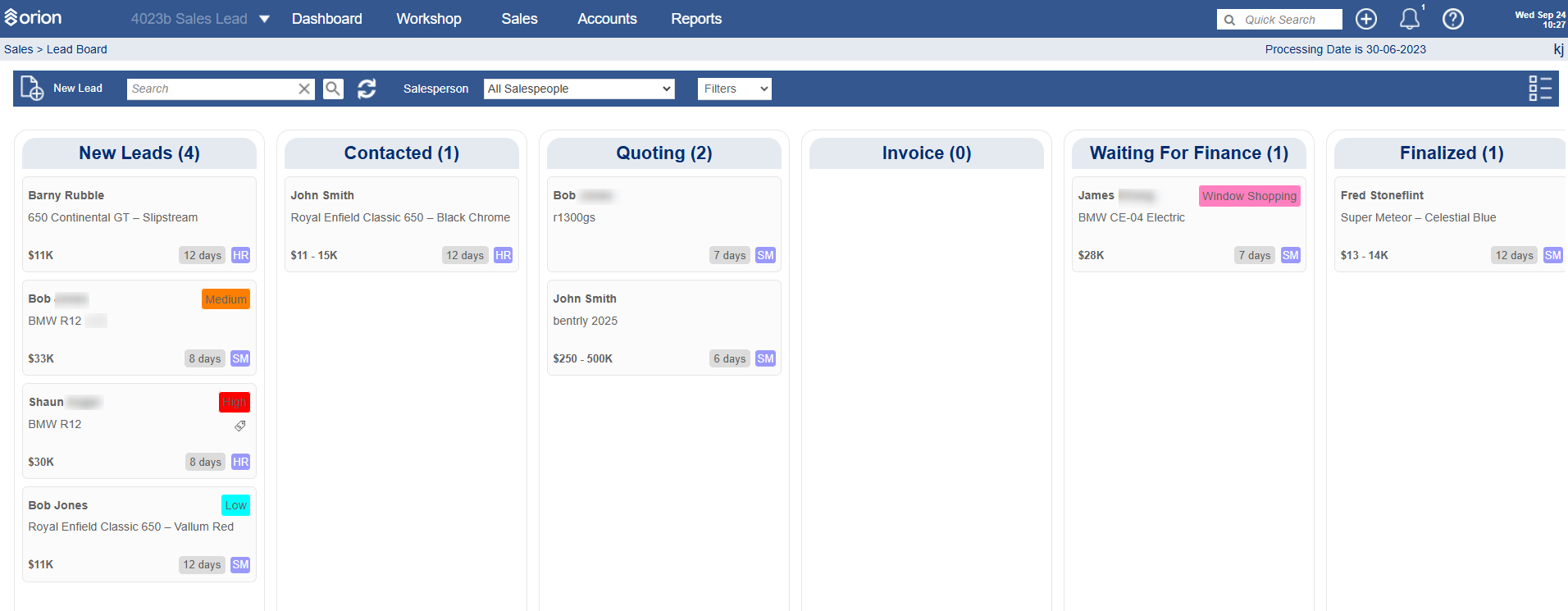
Task: Click the cyan Low priority tag
Action: pos(235,505)
